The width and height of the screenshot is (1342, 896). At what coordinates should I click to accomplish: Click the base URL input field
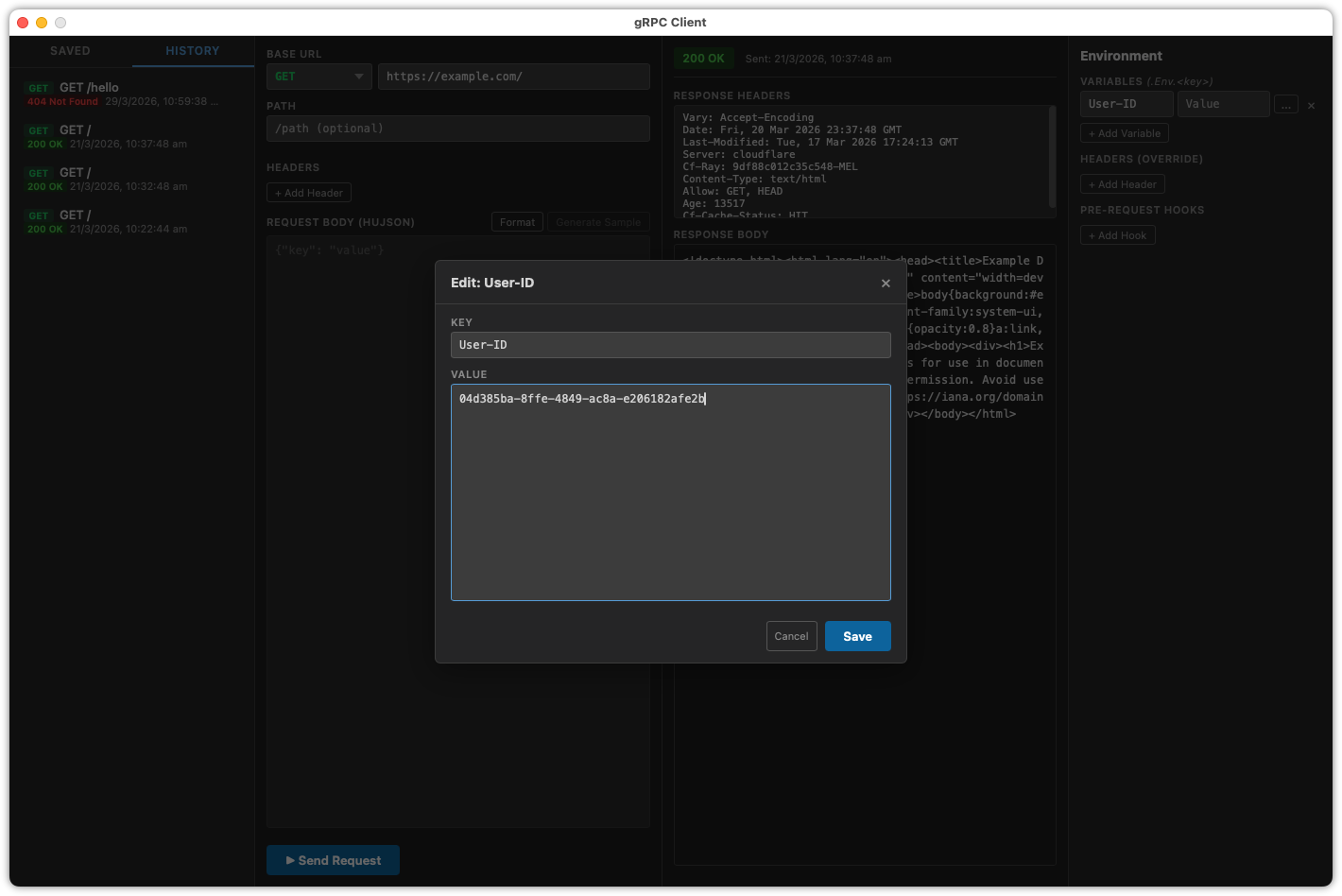coord(513,77)
